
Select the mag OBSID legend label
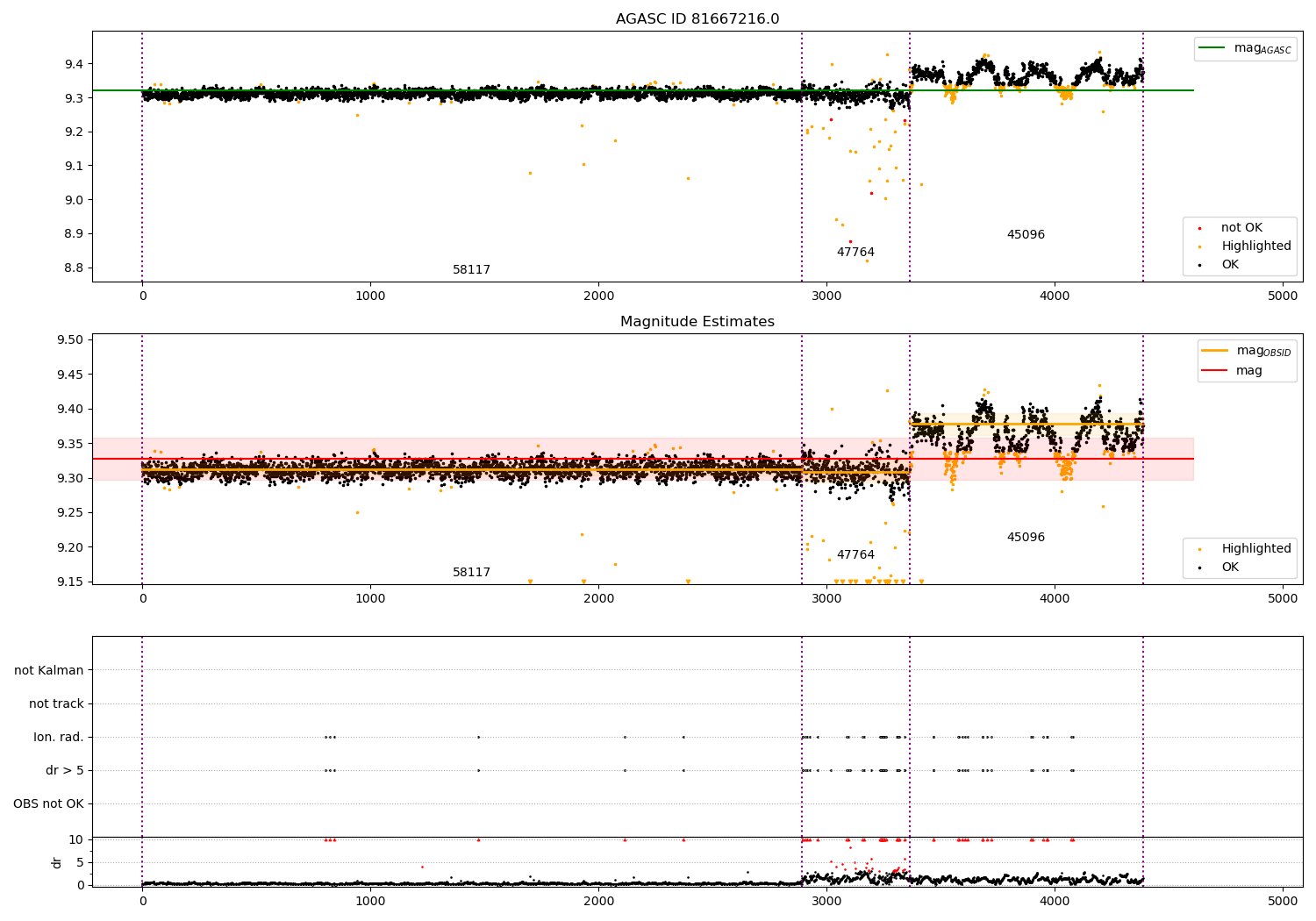click(x=1263, y=351)
